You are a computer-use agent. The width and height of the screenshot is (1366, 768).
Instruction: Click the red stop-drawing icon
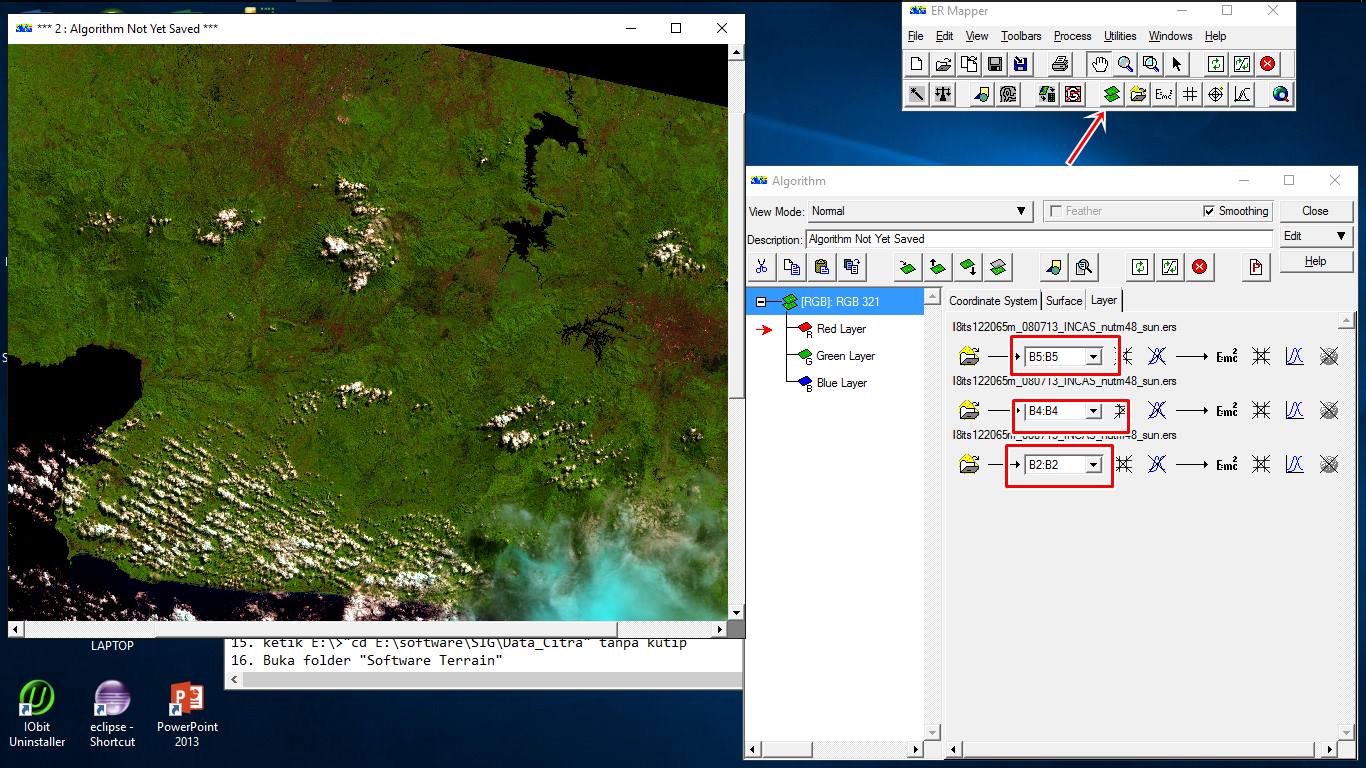pyautogui.click(x=1267, y=63)
